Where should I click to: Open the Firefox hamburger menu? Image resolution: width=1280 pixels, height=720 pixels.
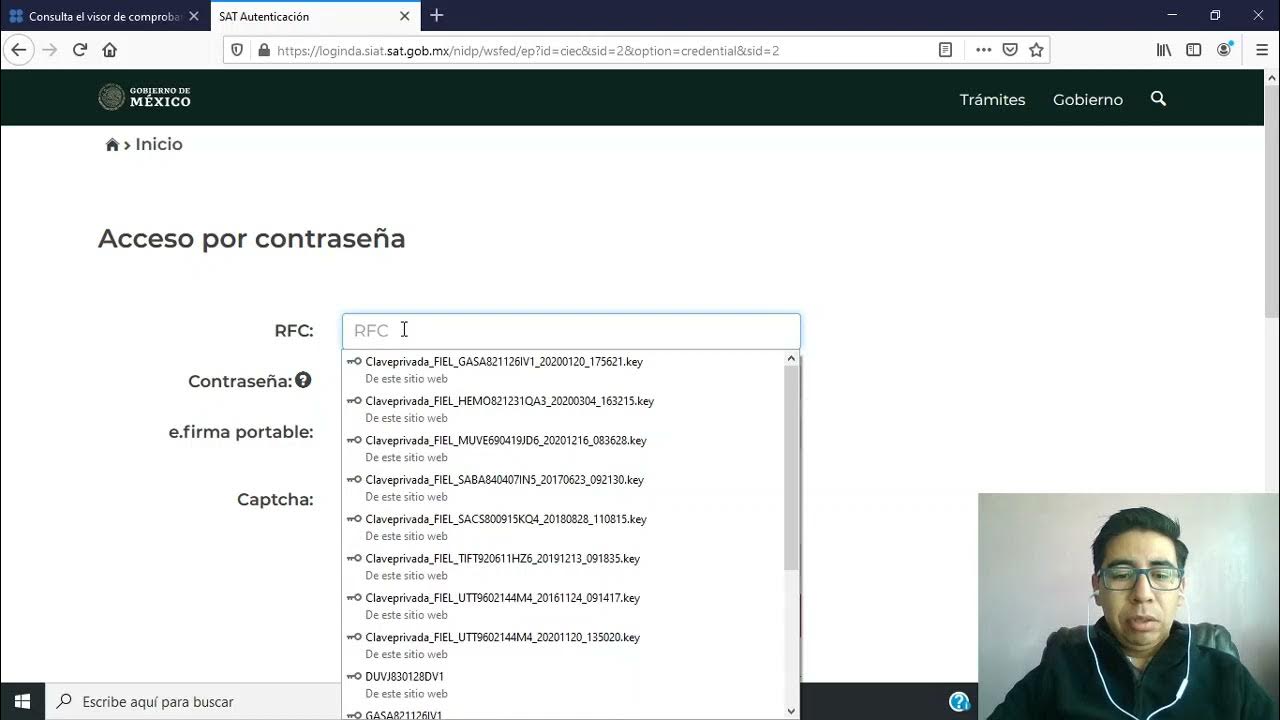pos(1261,50)
